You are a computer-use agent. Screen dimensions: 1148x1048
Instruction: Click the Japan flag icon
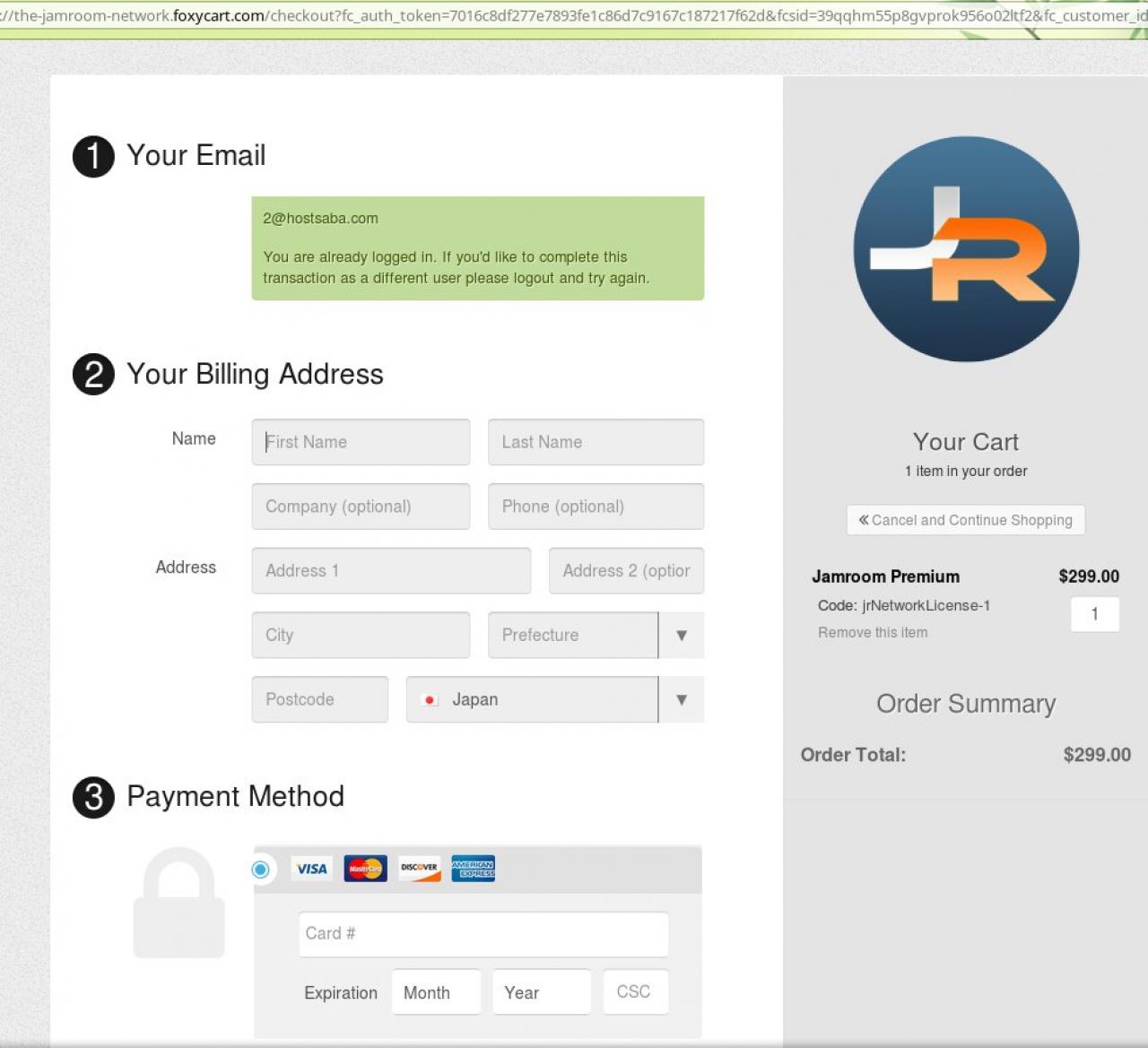[x=430, y=700]
